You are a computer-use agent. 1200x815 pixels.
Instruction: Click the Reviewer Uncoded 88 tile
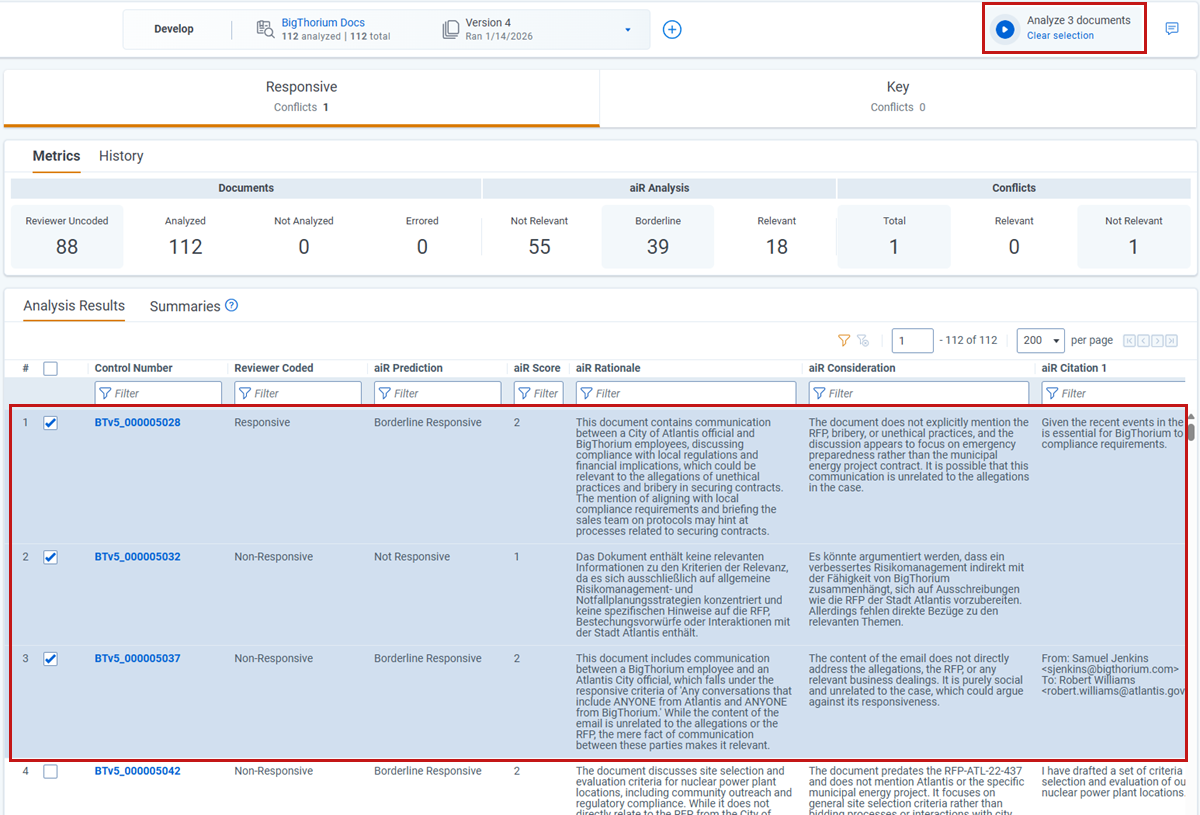coord(67,237)
